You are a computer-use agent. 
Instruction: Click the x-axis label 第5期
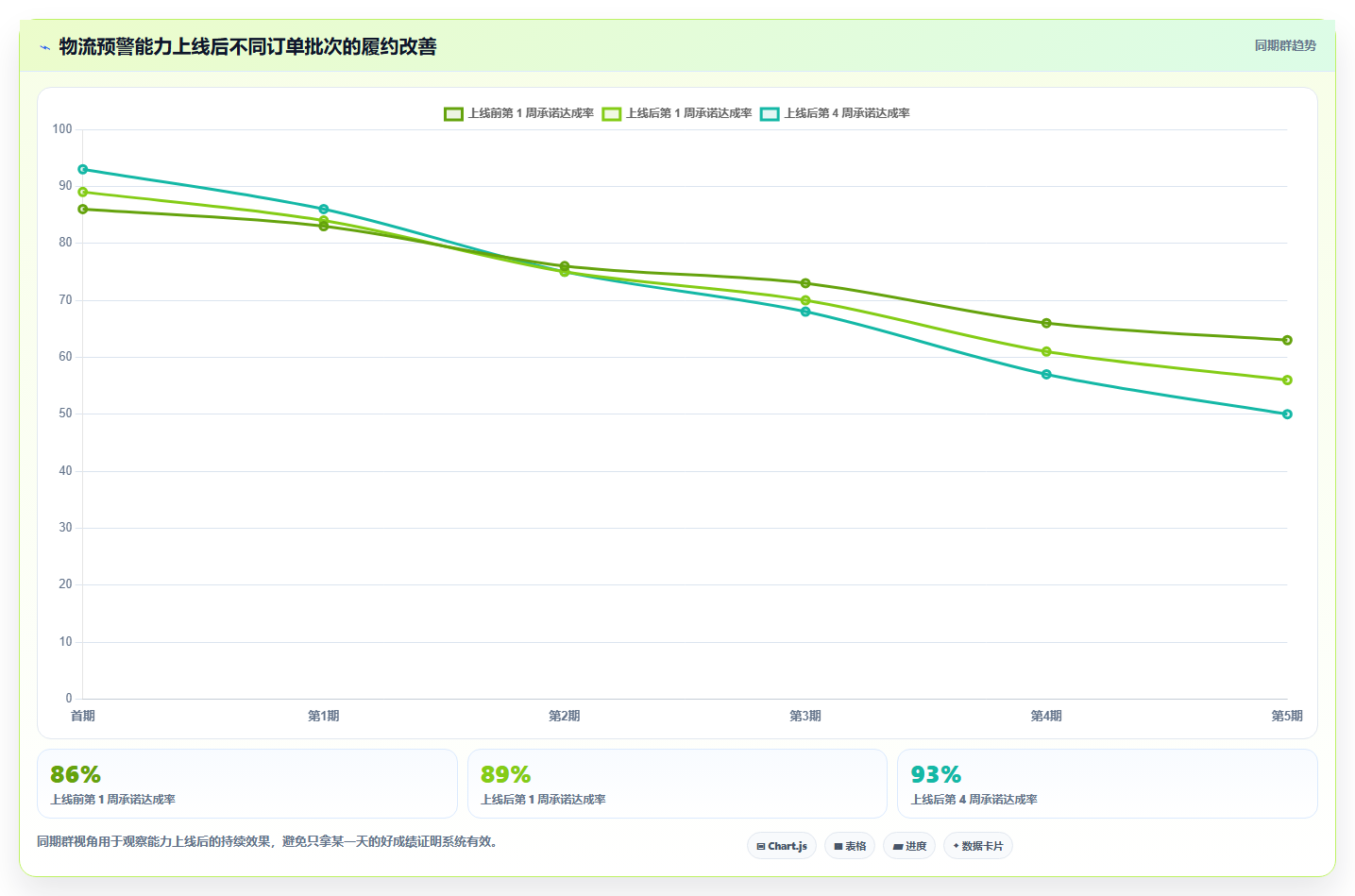pyautogui.click(x=1287, y=716)
